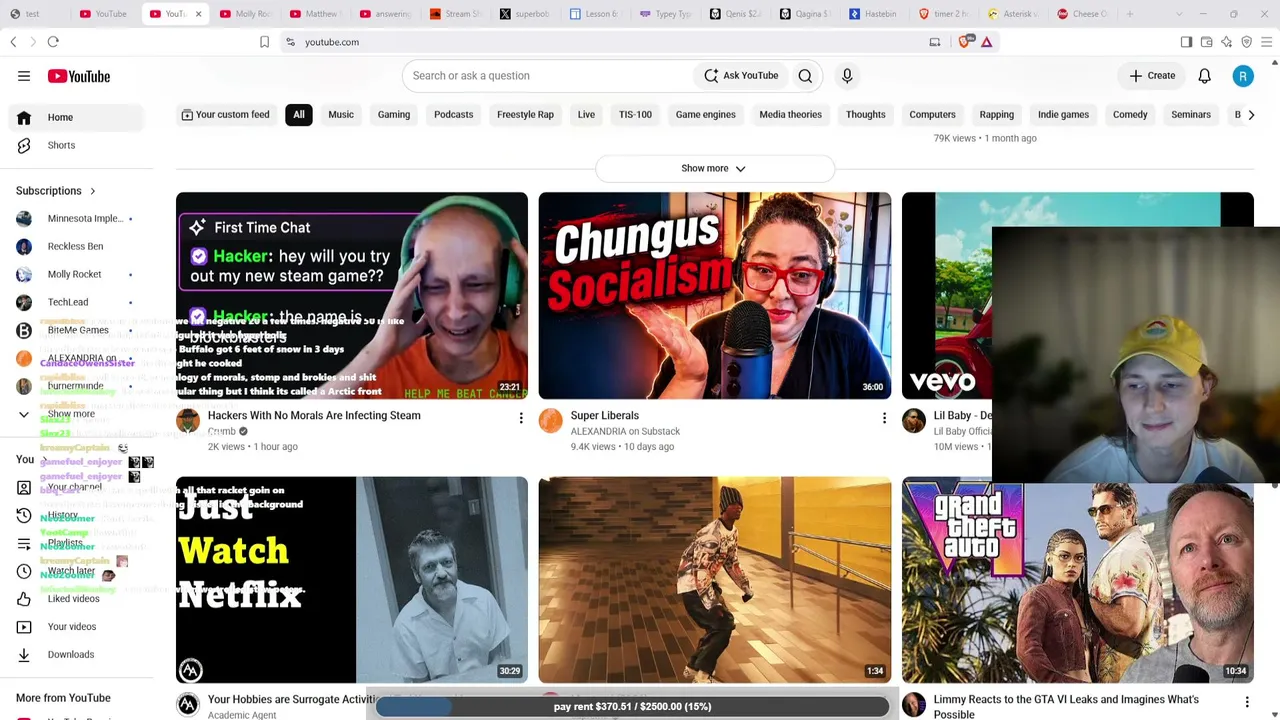
Task: Open the Hackers With No Morals video title
Action: tap(314, 416)
